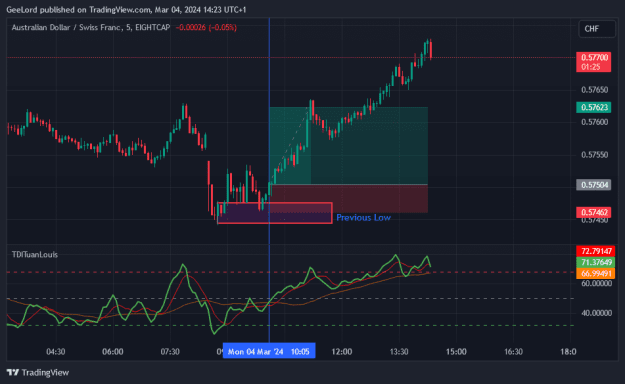
Task: Click the 72.79147 red indicator value
Action: 596,251
